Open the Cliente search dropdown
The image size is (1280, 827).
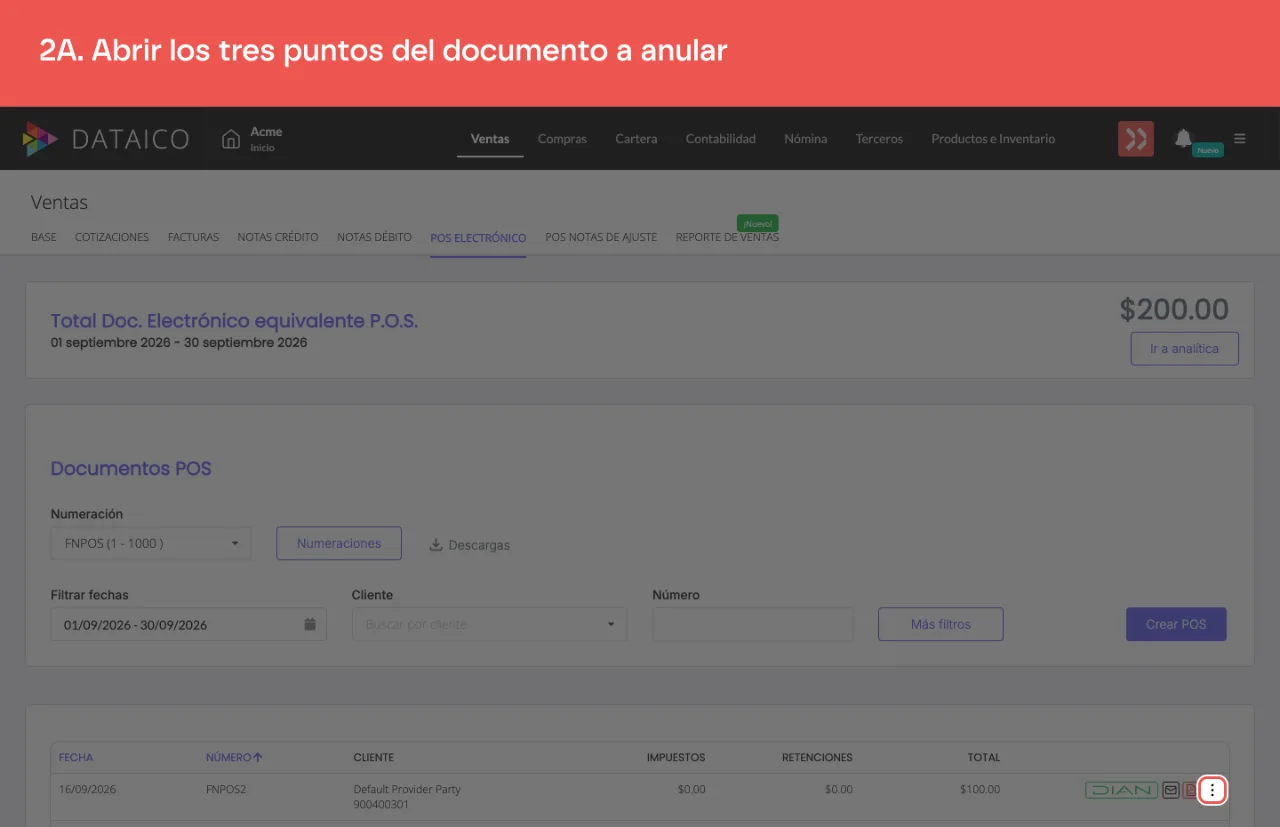489,624
